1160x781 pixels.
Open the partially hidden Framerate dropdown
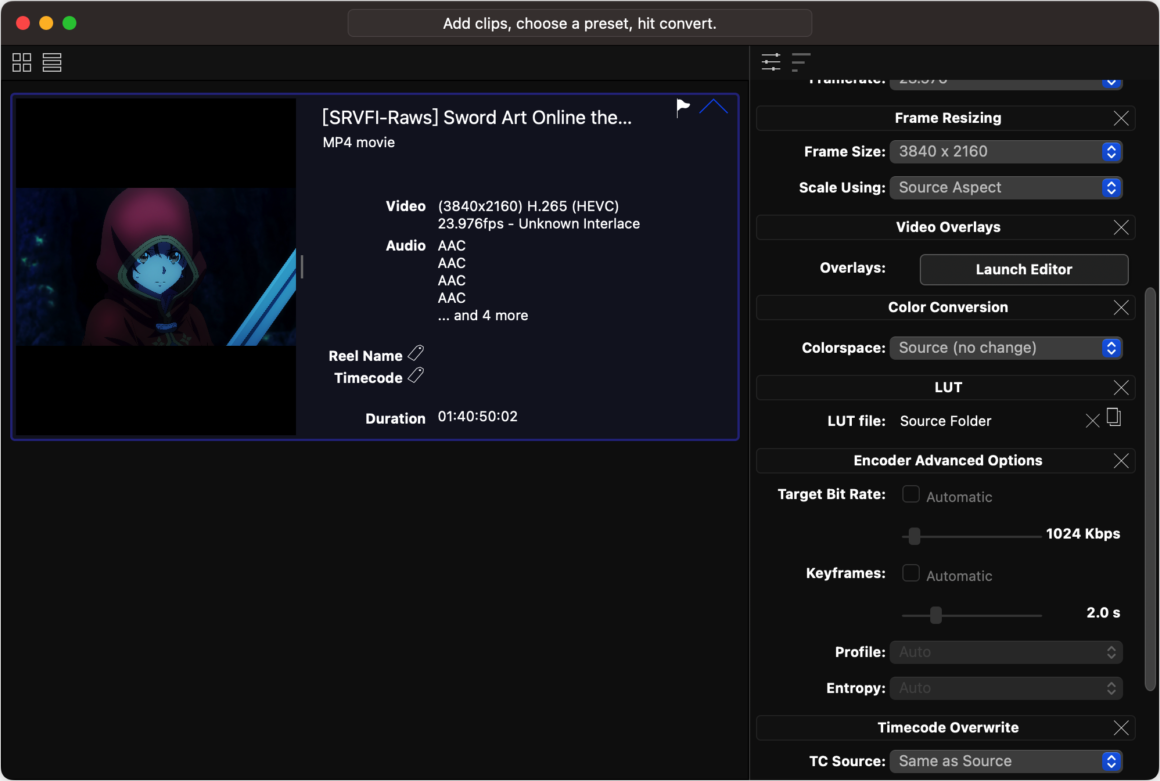[1006, 84]
